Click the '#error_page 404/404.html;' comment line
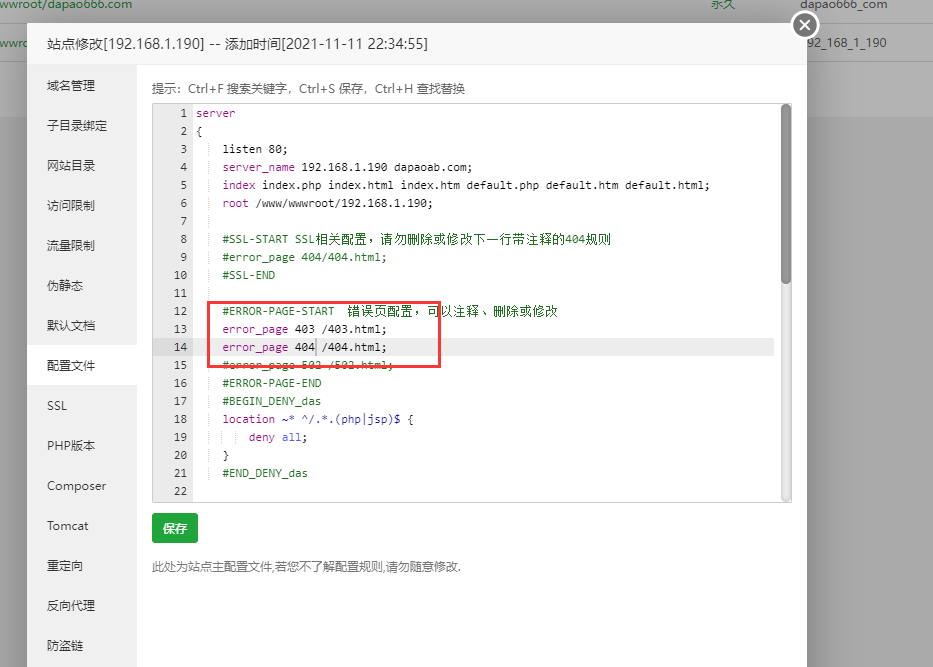The width and height of the screenshot is (933, 667). [304, 257]
